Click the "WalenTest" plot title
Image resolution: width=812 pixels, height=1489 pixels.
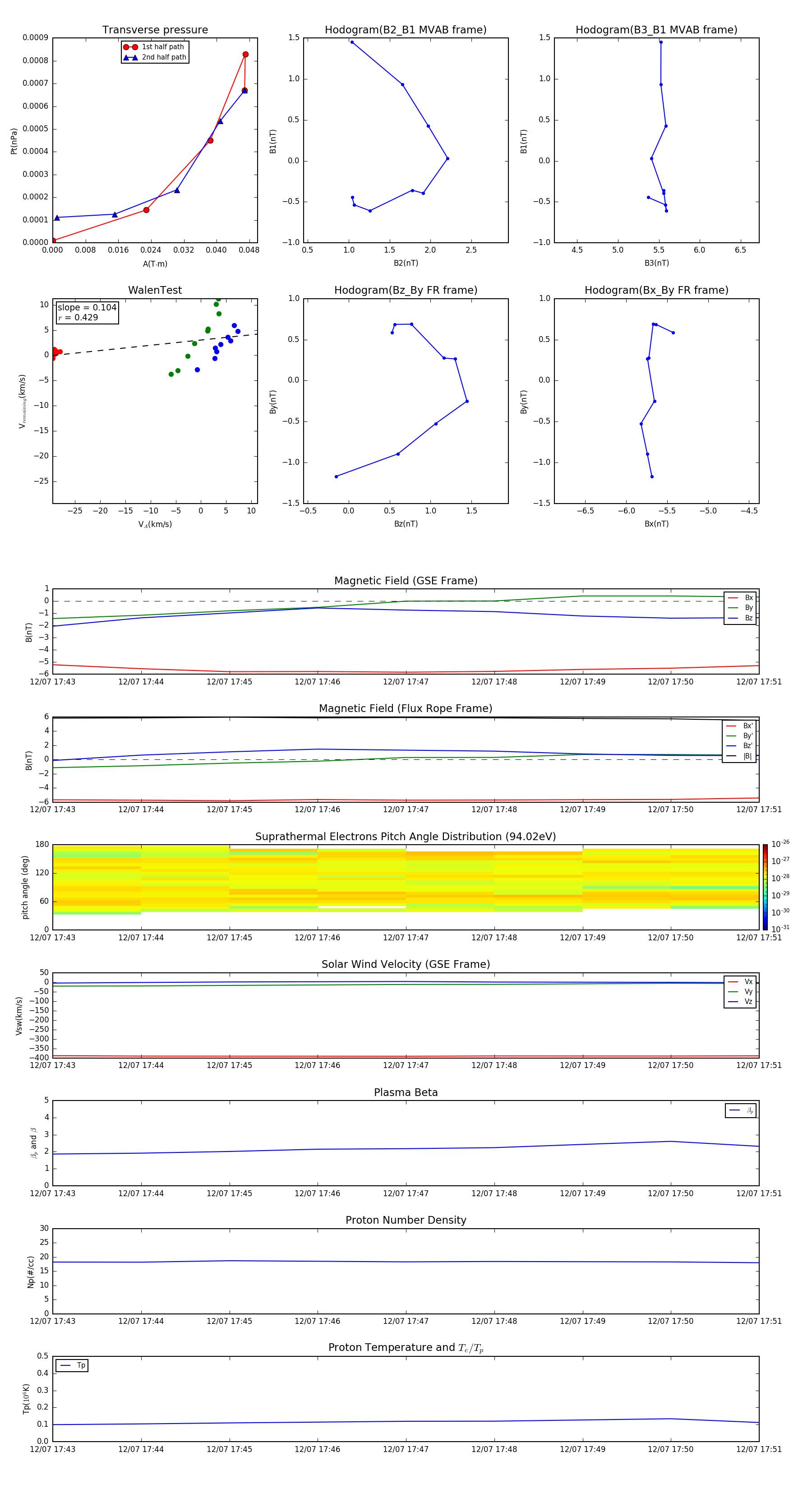click(x=155, y=290)
